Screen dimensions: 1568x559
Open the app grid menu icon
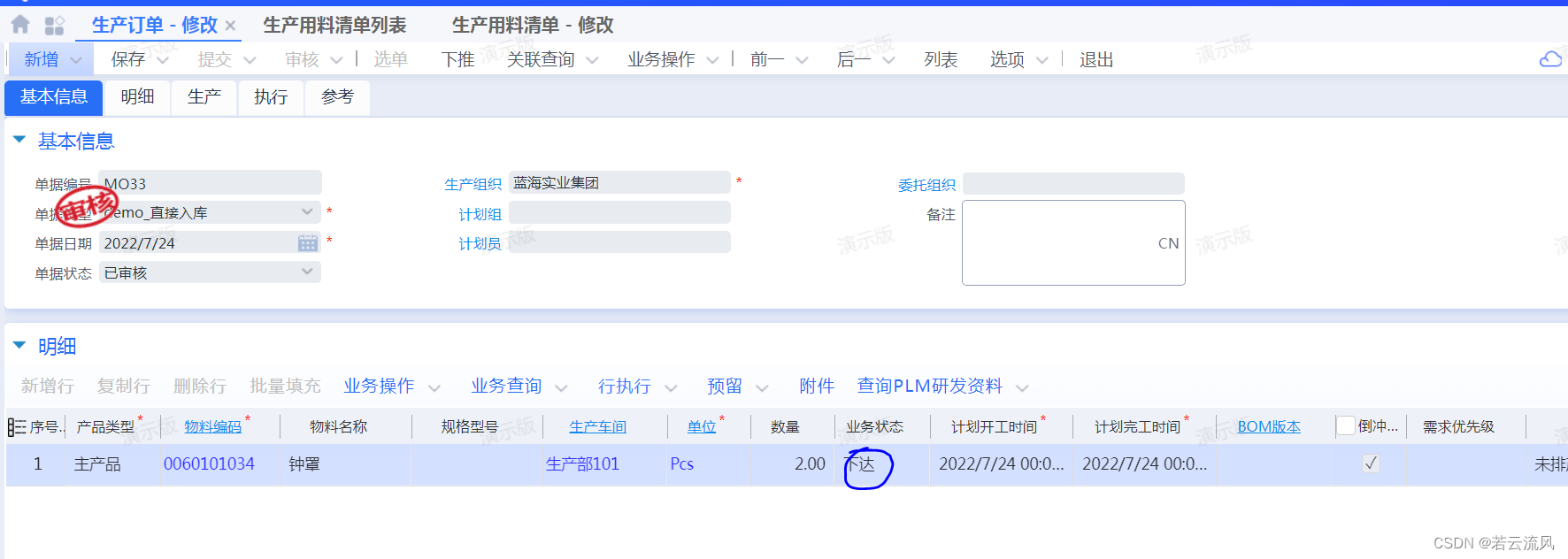point(55,25)
